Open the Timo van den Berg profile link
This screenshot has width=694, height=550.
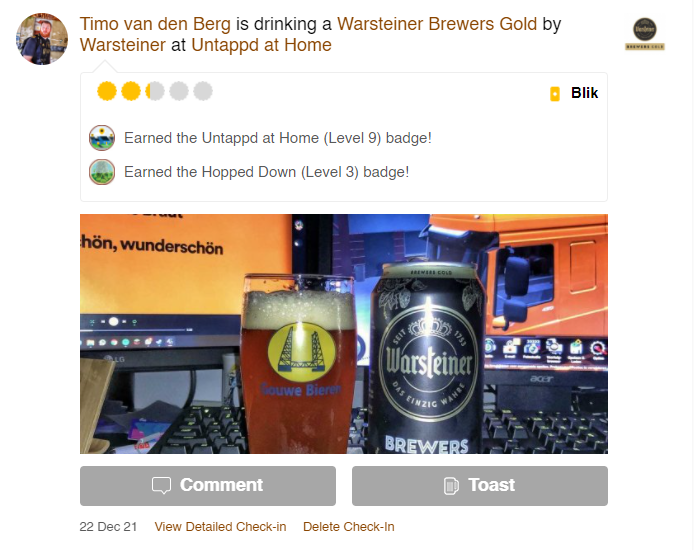pyautogui.click(x=155, y=24)
